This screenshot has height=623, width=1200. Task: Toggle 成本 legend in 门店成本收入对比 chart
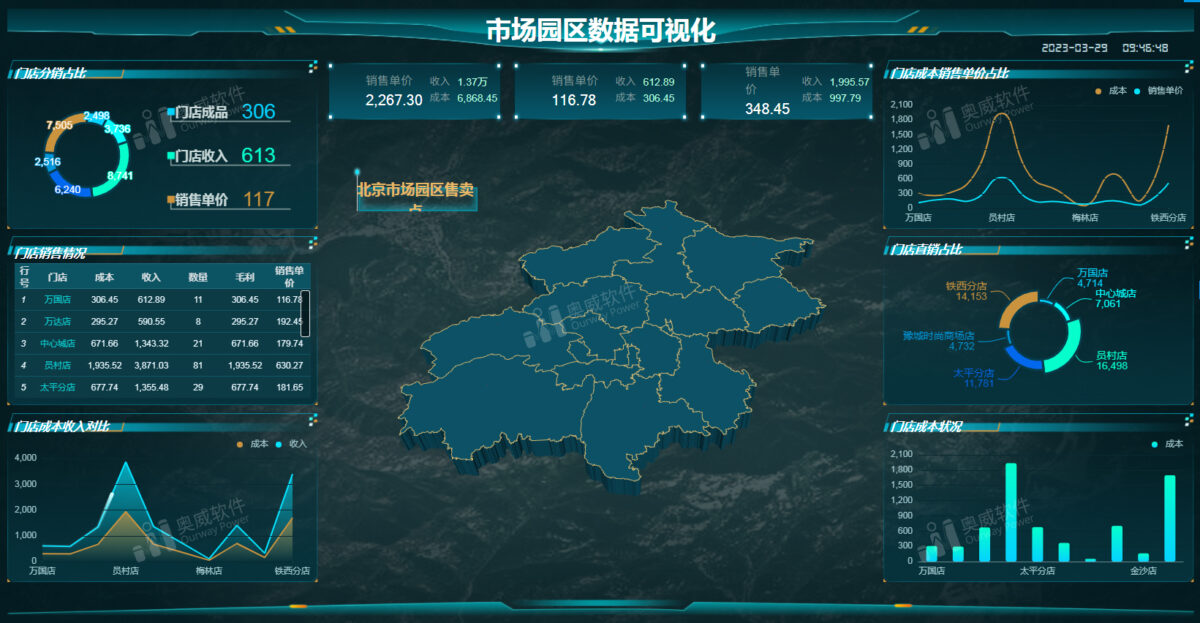252,443
